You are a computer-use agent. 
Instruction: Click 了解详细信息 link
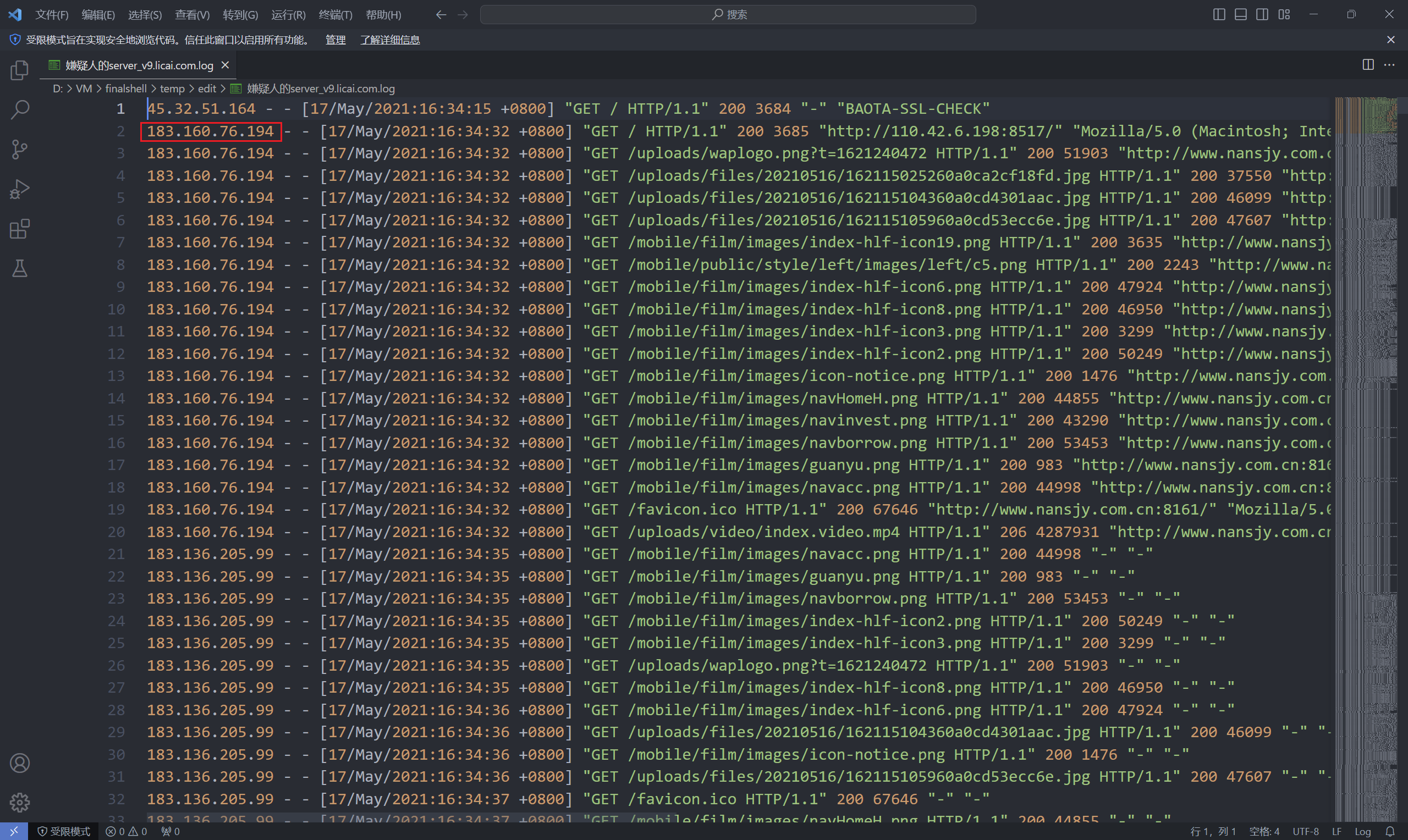tap(390, 40)
